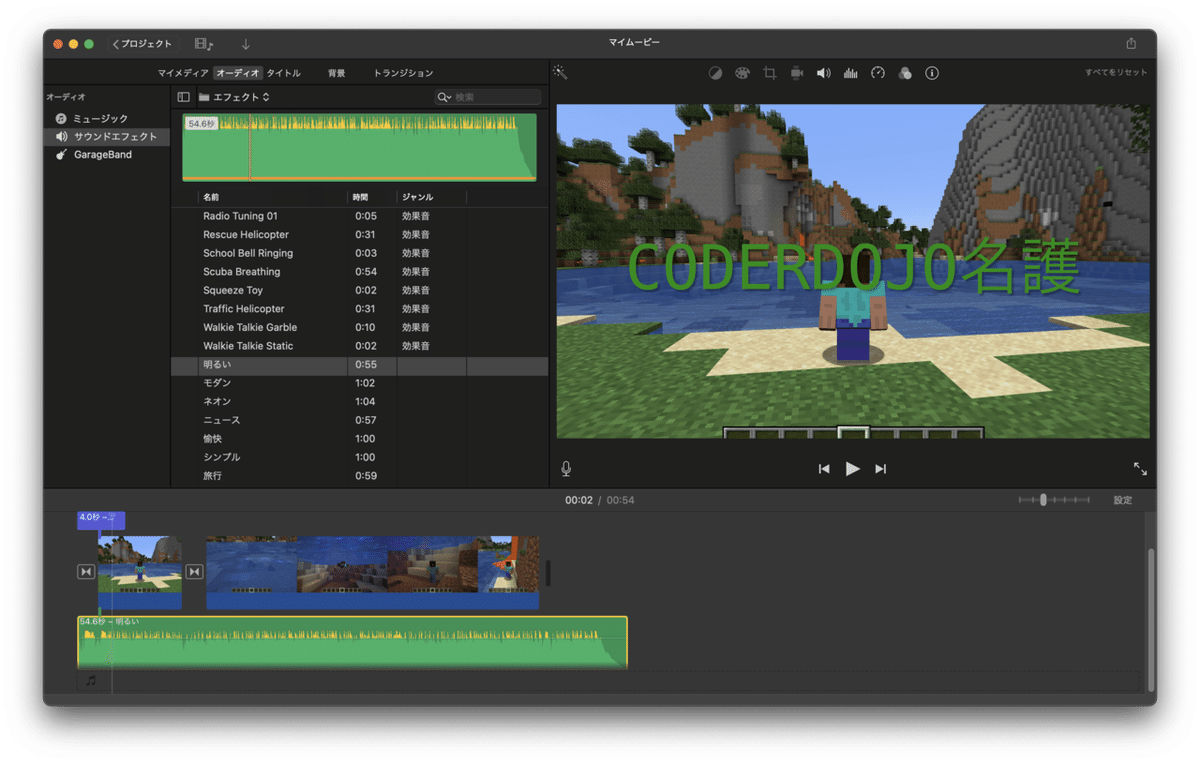Select the ネオン audio row
The height and width of the screenshot is (763, 1200).
(x=359, y=401)
